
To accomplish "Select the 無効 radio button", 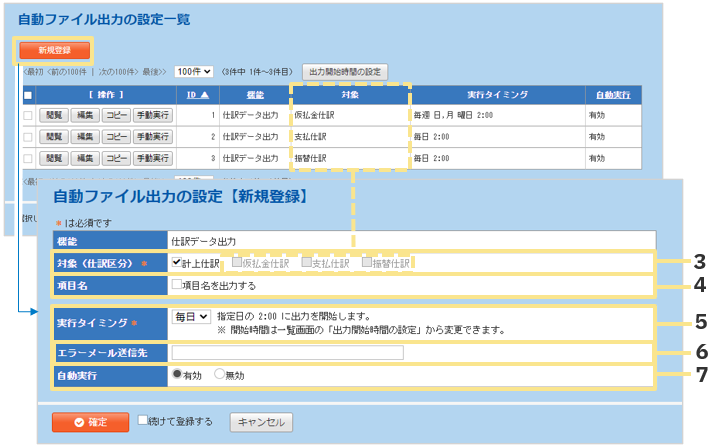I will pos(220,375).
